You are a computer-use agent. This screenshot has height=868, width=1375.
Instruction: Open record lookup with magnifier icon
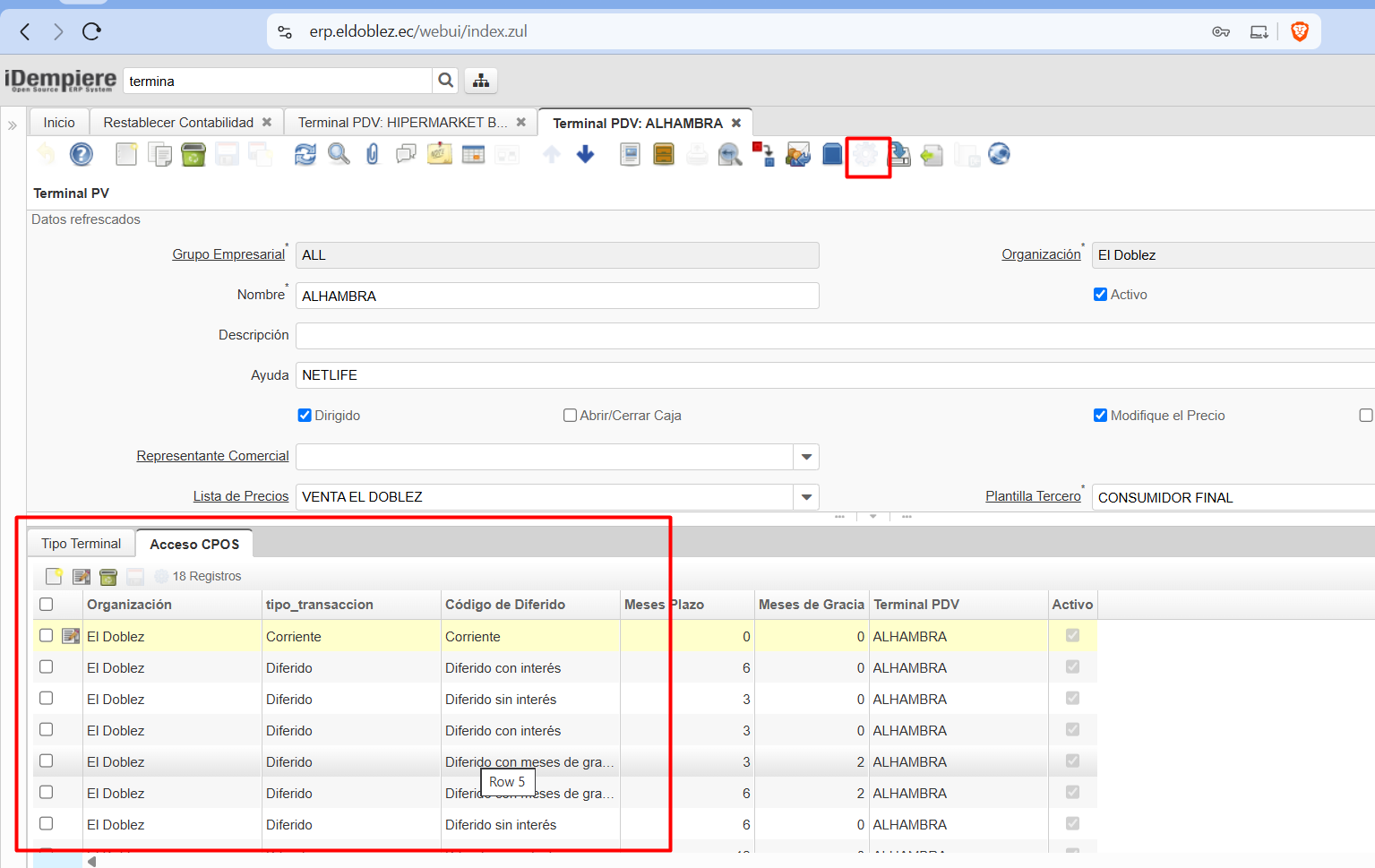point(339,155)
